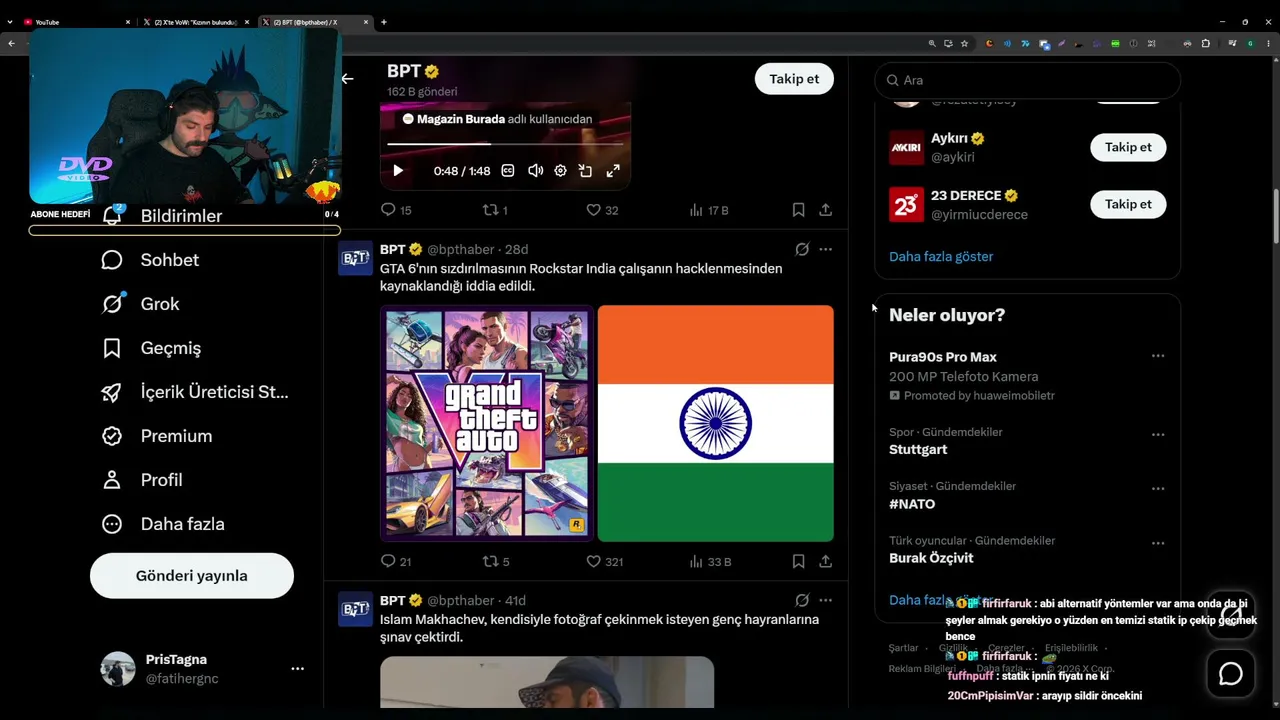Viewport: 1280px width, 720px height.
Task: Open the floating messages chat button
Action: pos(1231,674)
